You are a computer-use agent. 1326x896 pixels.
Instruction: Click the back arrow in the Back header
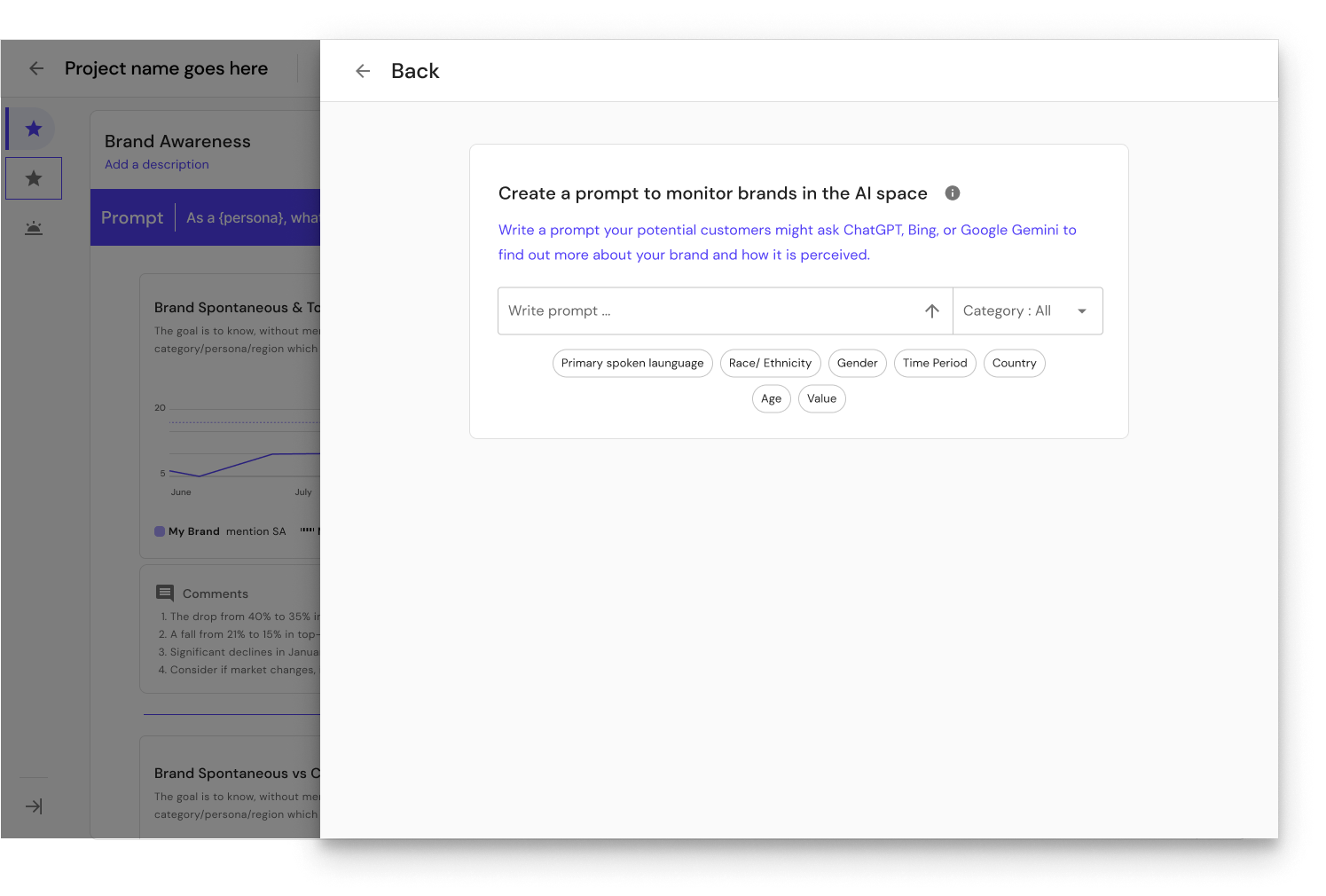pos(363,71)
